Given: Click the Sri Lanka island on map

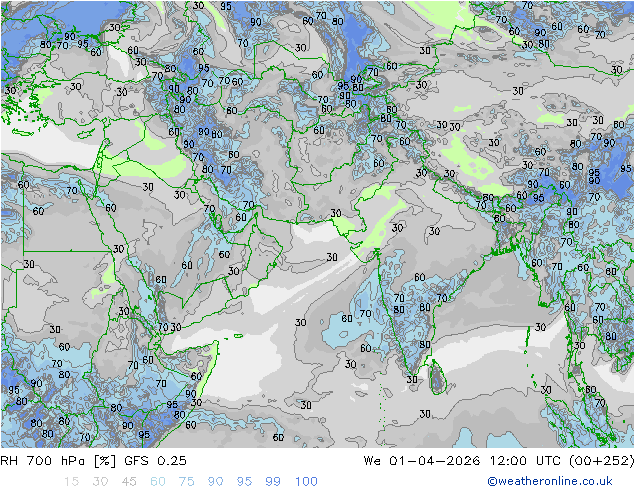Looking at the screenshot, I should point(438,378).
